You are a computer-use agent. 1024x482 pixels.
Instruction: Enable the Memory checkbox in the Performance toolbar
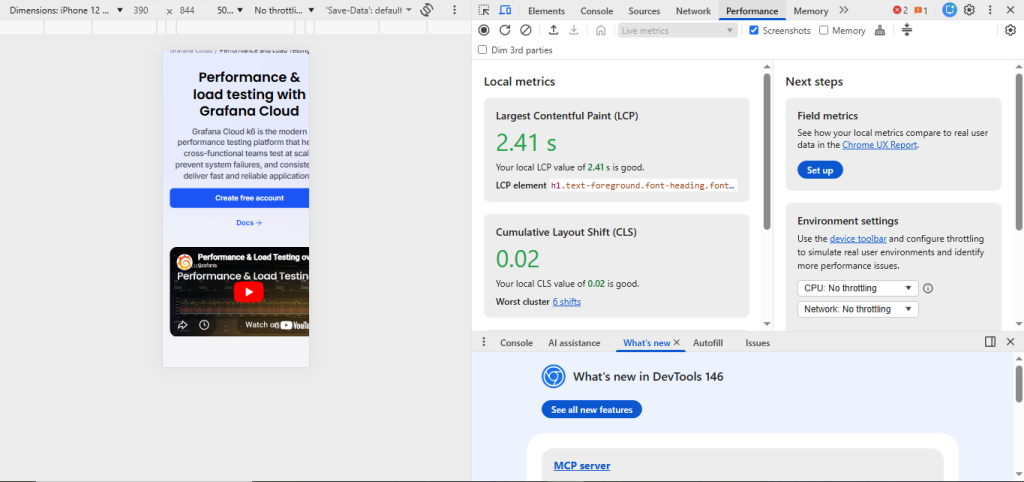[x=824, y=31]
